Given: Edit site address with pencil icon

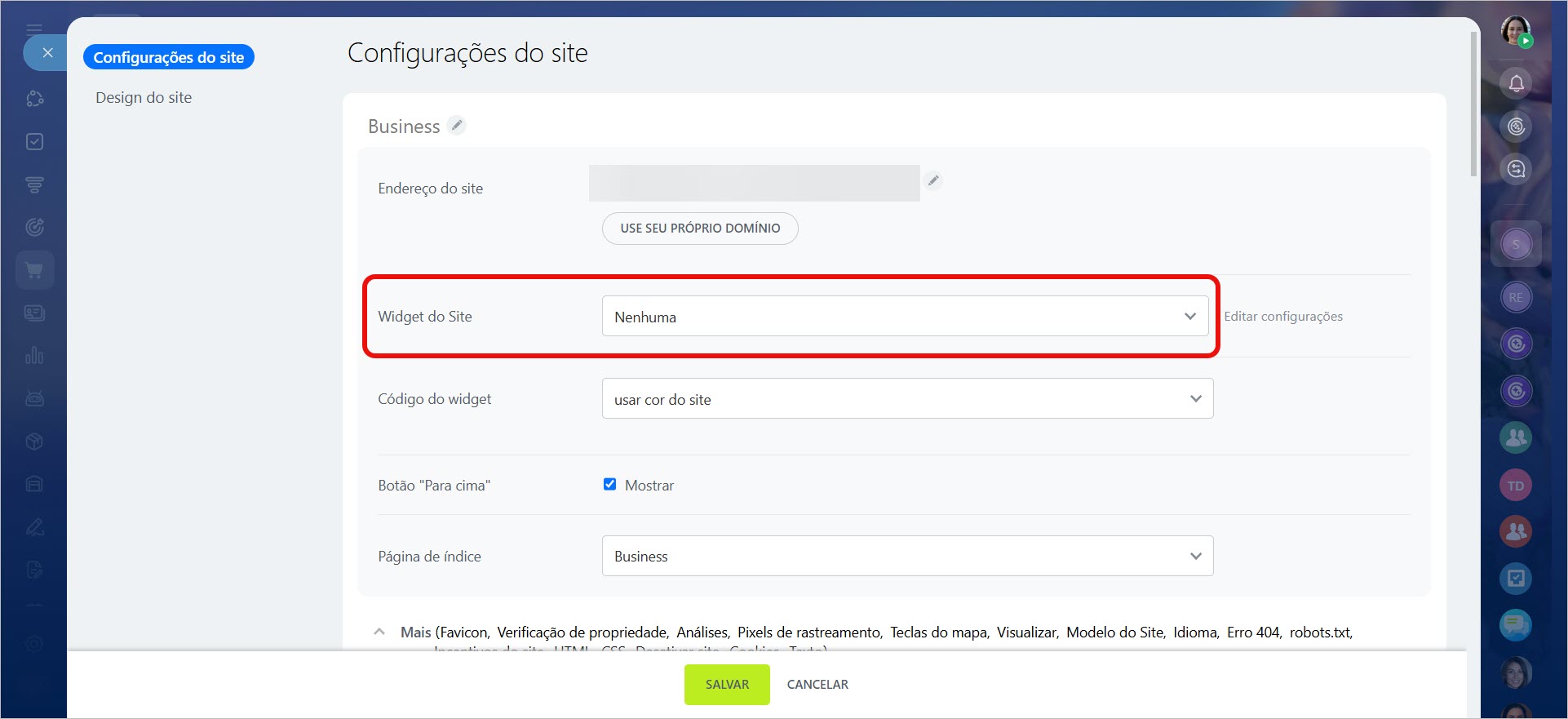Looking at the screenshot, I should (x=933, y=180).
